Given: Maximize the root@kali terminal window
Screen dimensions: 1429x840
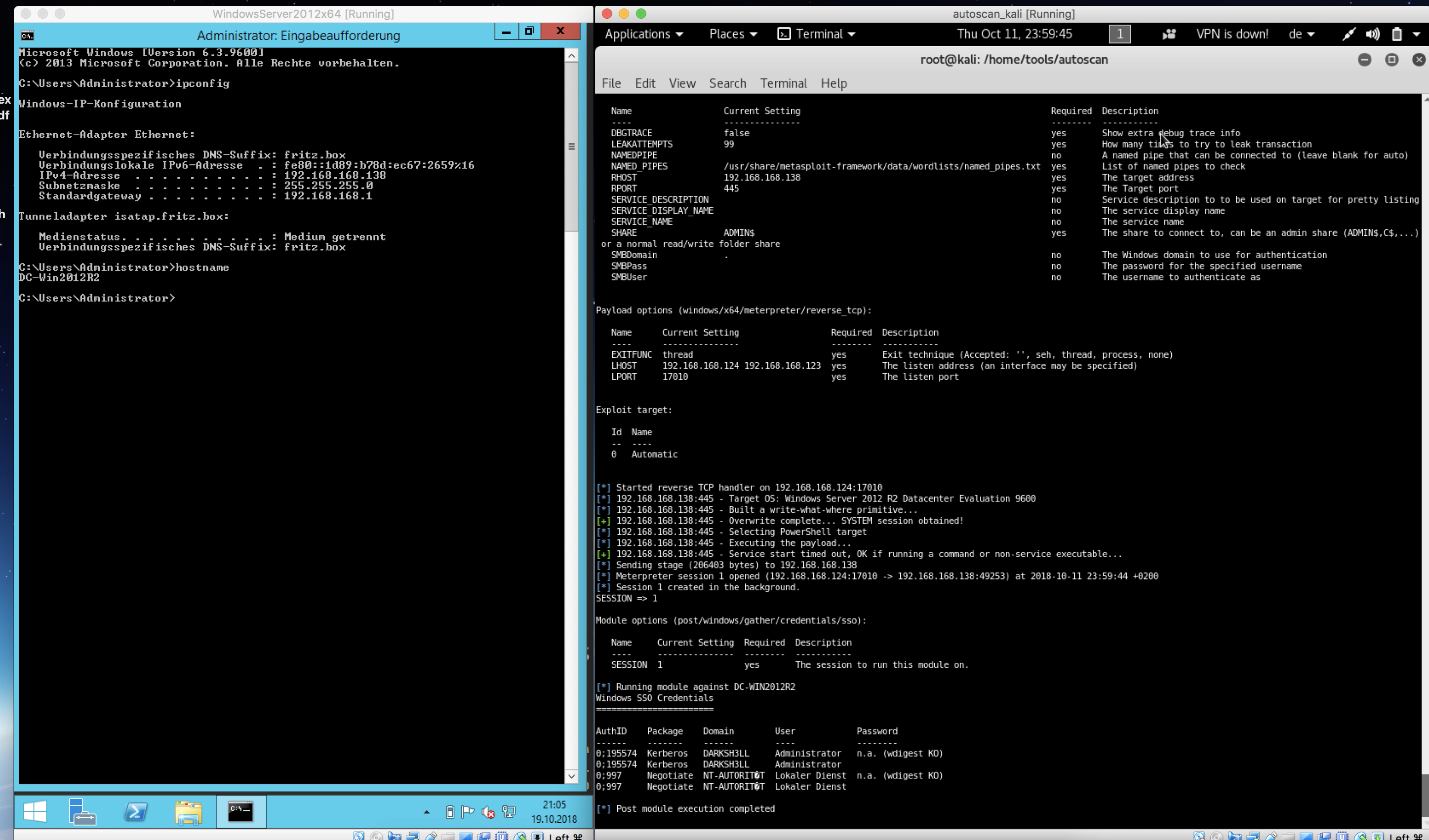Looking at the screenshot, I should [x=1391, y=60].
